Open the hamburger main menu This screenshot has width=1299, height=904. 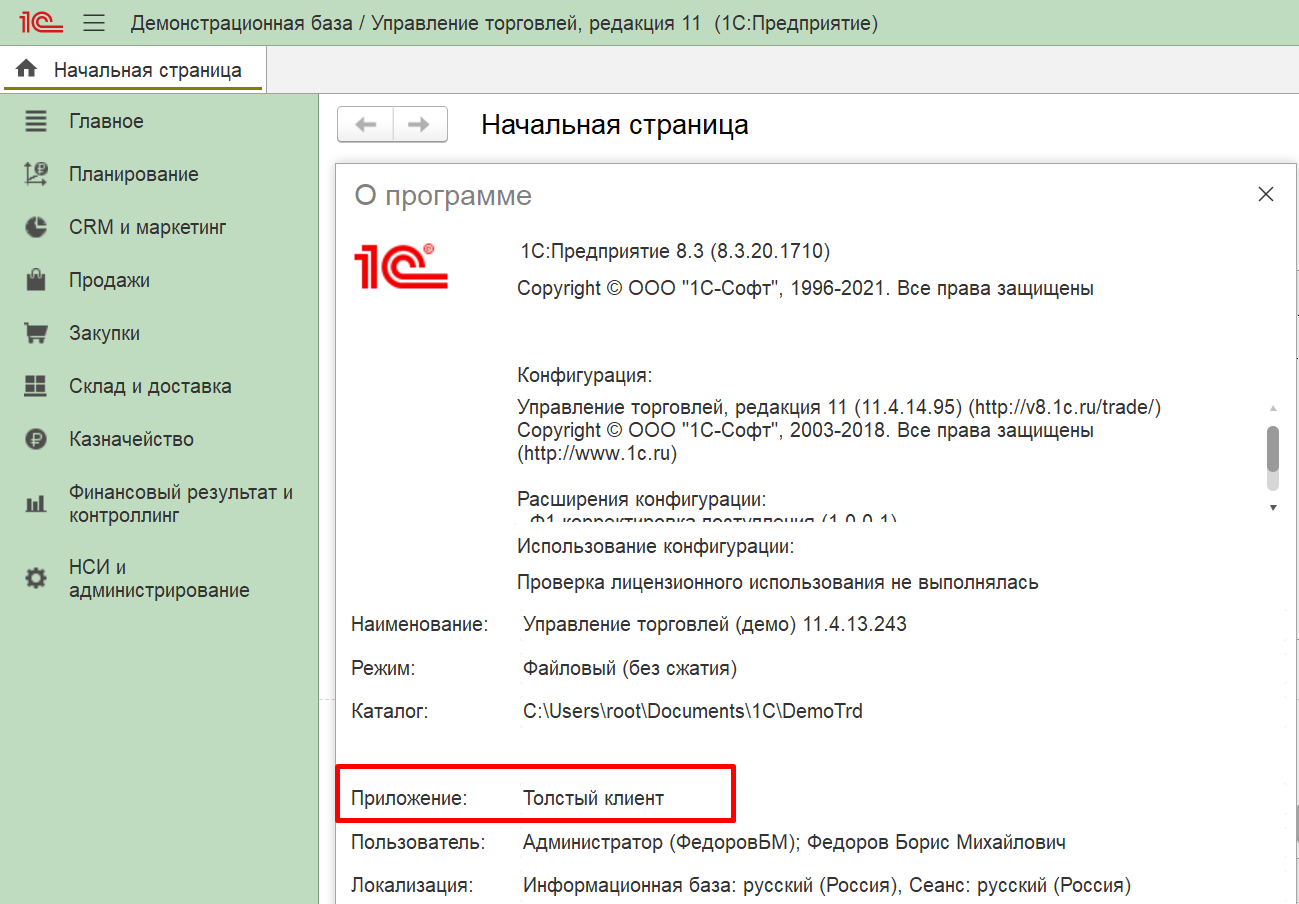tap(94, 22)
